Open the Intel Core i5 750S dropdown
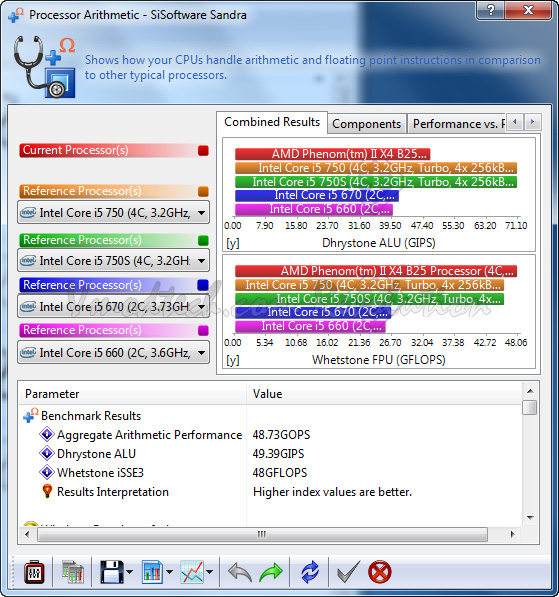Image resolution: width=559 pixels, height=597 pixels. click(x=113, y=260)
